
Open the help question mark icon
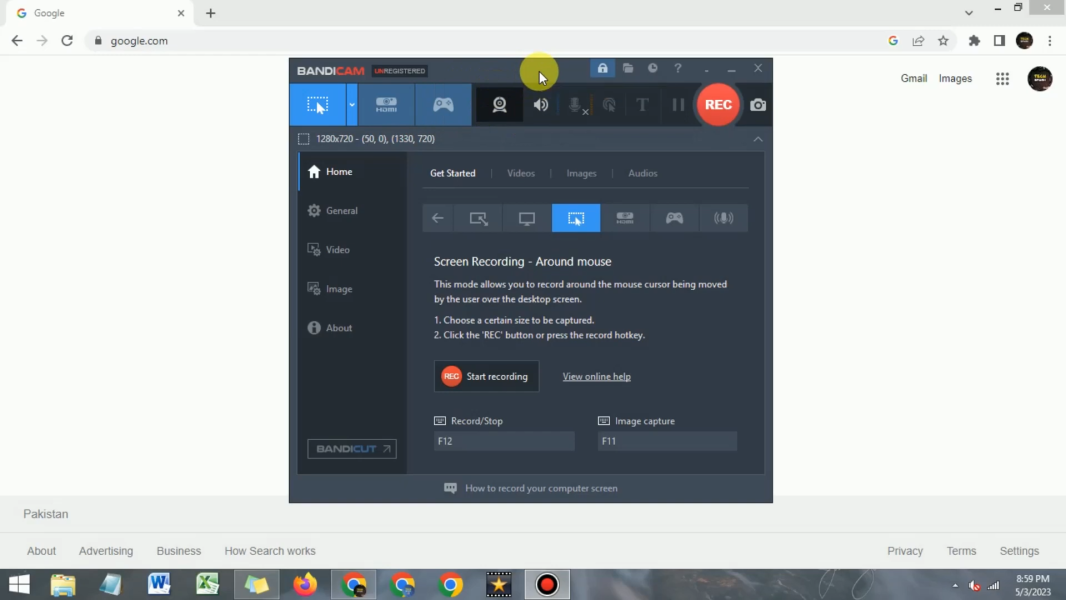pyautogui.click(x=678, y=68)
